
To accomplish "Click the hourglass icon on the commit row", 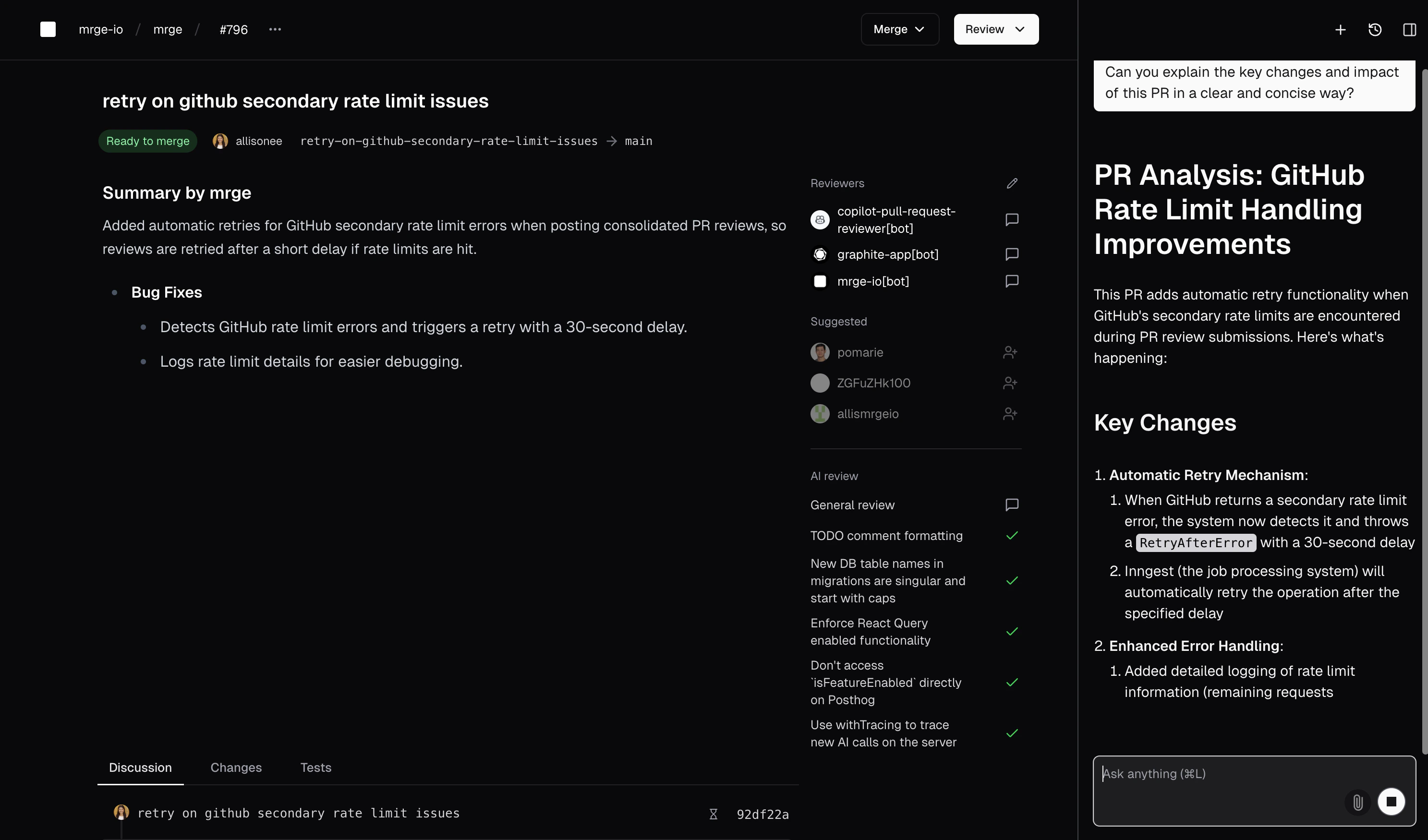I will [713, 814].
